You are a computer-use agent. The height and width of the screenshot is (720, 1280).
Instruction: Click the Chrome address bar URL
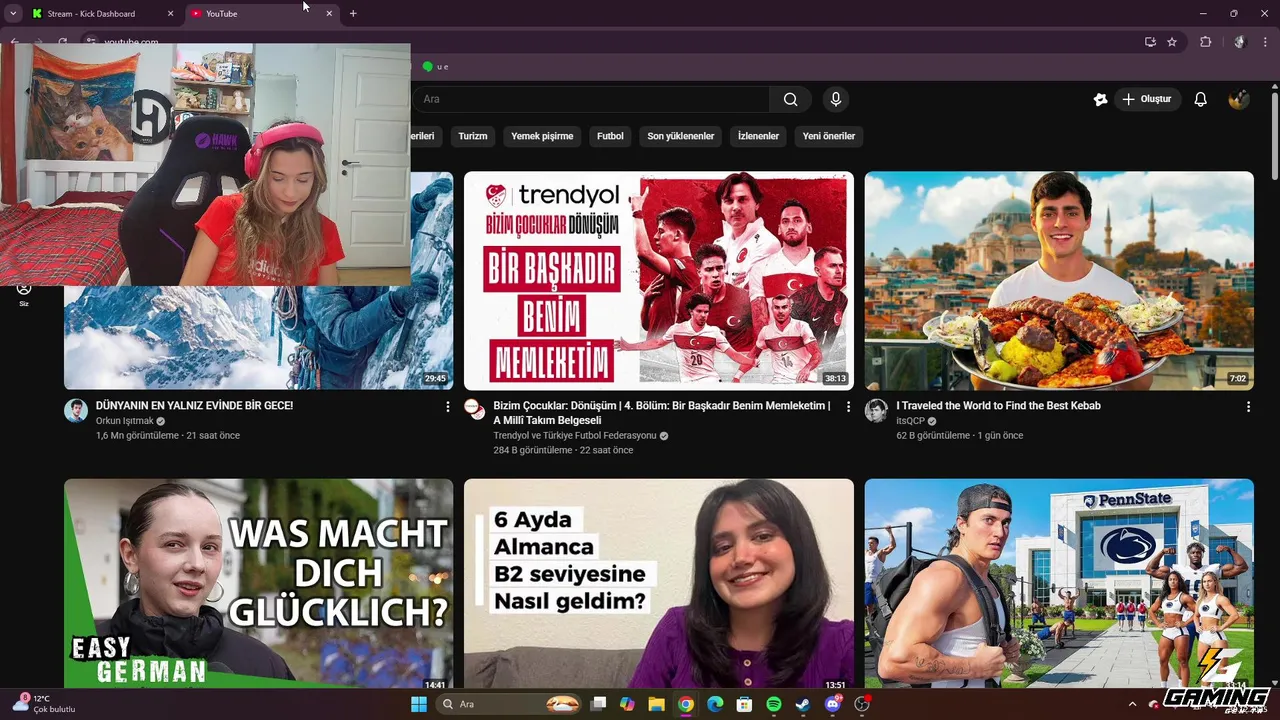[131, 42]
